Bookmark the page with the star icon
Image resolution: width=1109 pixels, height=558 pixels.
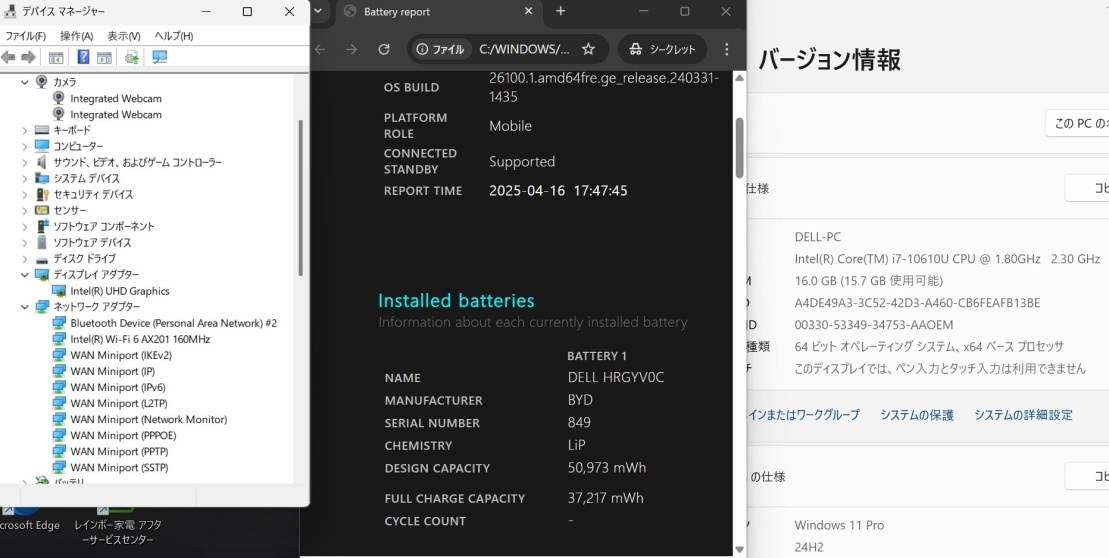[588, 49]
